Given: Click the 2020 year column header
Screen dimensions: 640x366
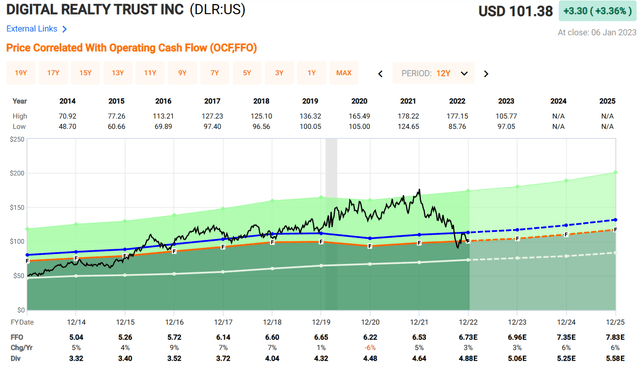Looking at the screenshot, I should click(x=359, y=101).
